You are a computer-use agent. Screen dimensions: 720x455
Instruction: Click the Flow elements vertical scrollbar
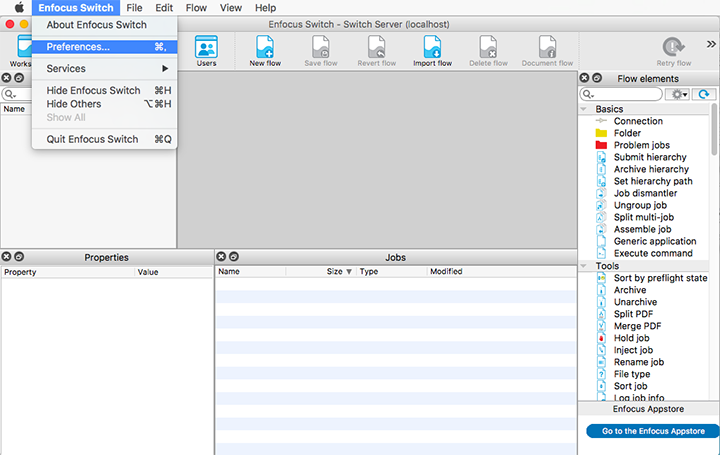[x=714, y=129]
